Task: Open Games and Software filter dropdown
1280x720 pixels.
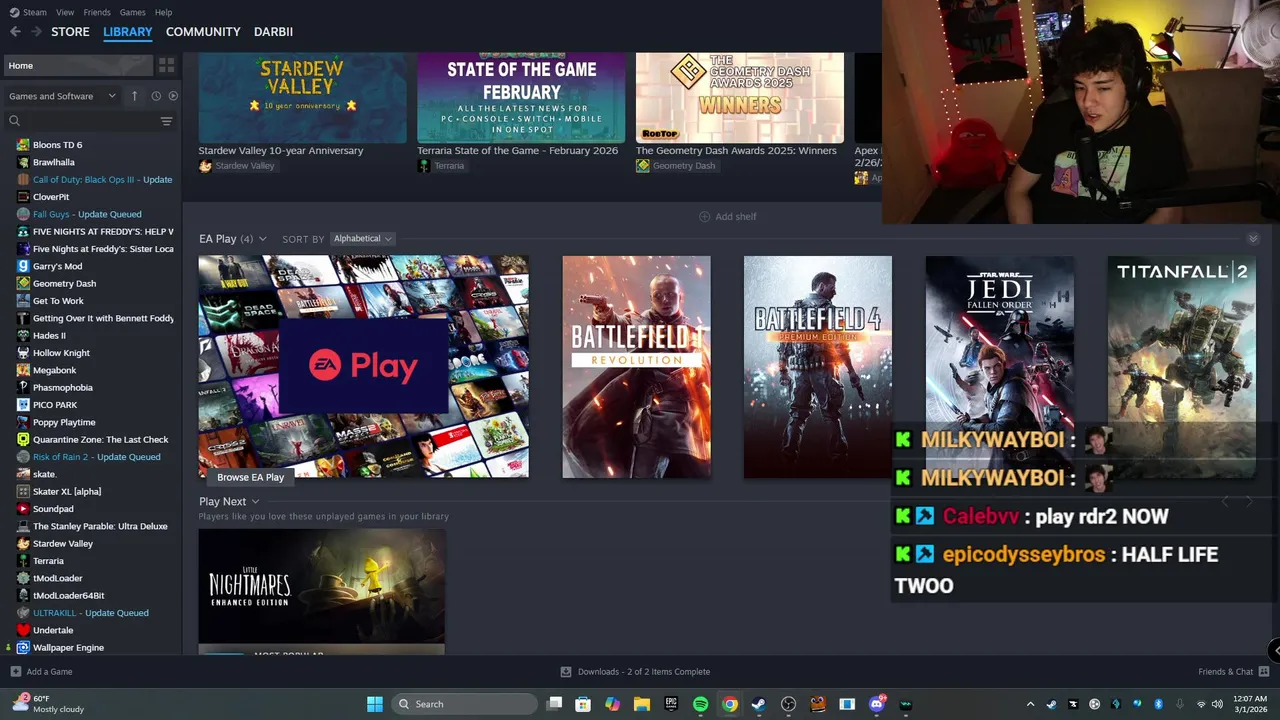Action: (x=64, y=96)
